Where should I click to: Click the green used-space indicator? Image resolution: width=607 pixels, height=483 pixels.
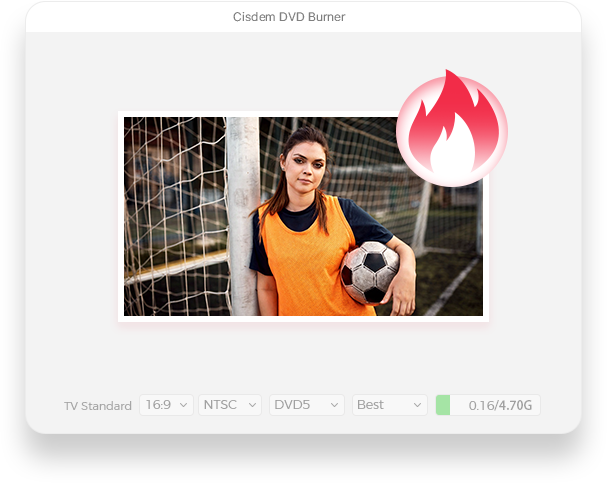click(443, 405)
